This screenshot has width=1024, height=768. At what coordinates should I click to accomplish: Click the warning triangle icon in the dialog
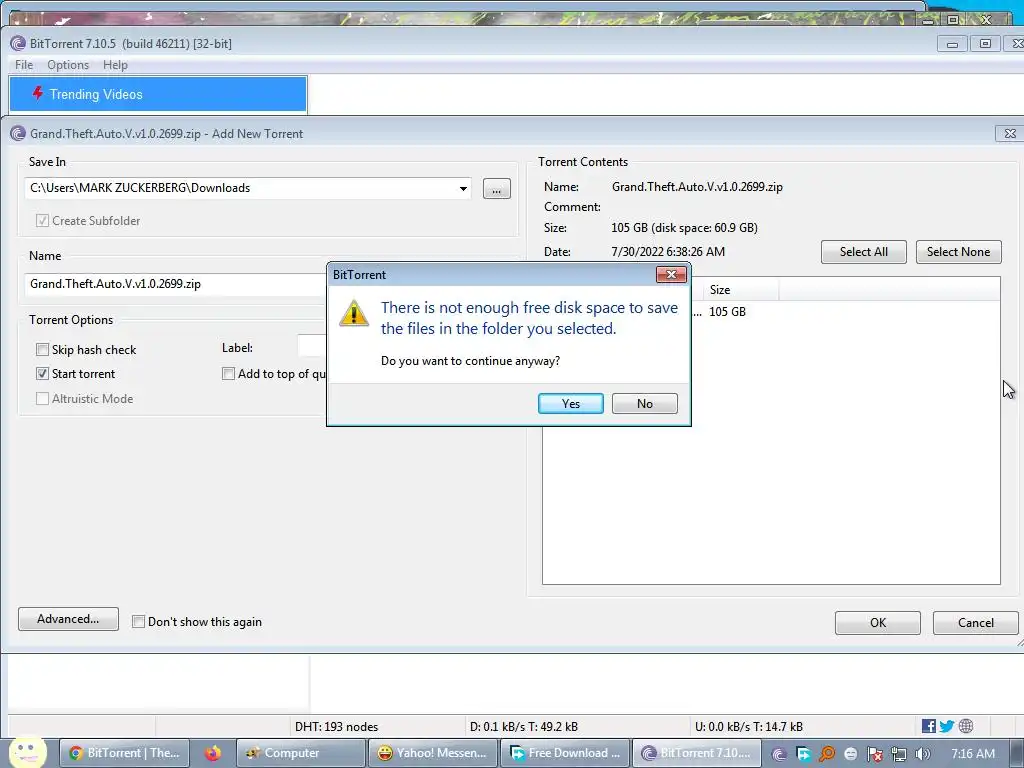point(354,313)
